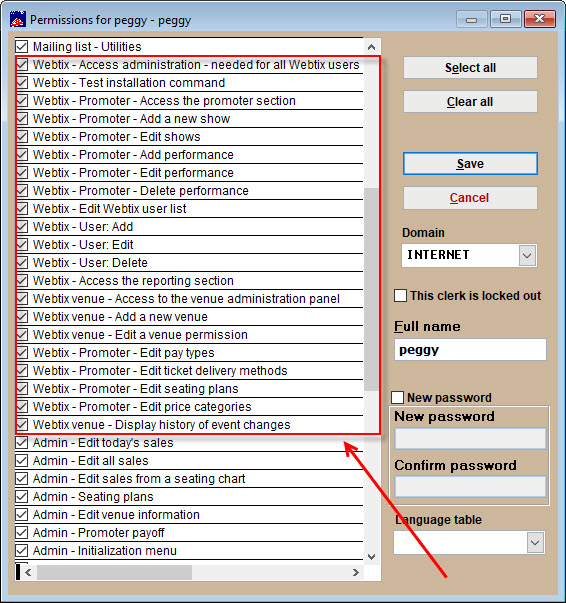Screen dimensions: 566x603
Task: Open the Domain INTERNET dropdown
Action: 527,256
